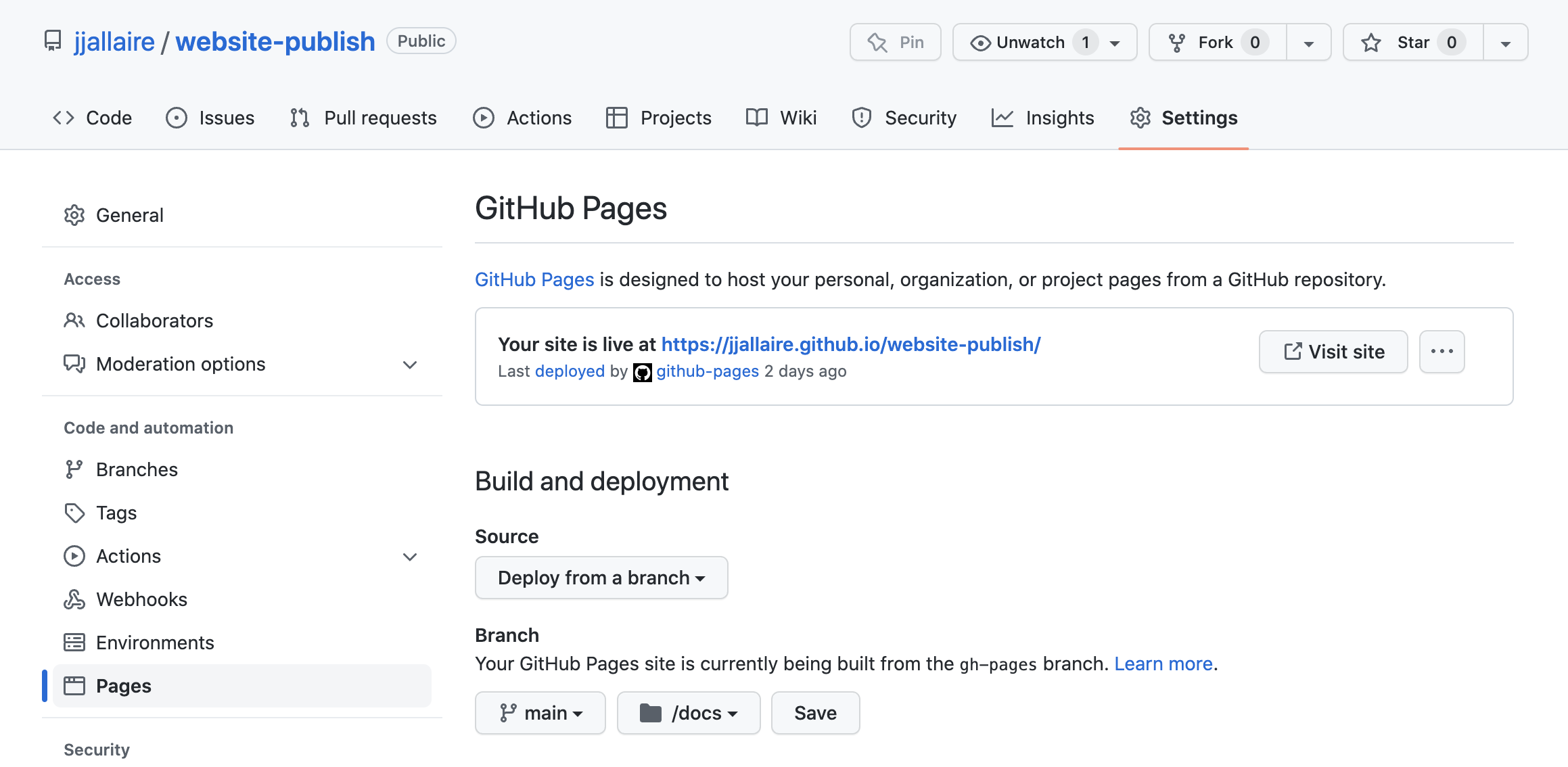Image resolution: width=1568 pixels, height=767 pixels.
Task: Click the Branches icon in the sidebar
Action: [x=74, y=469]
